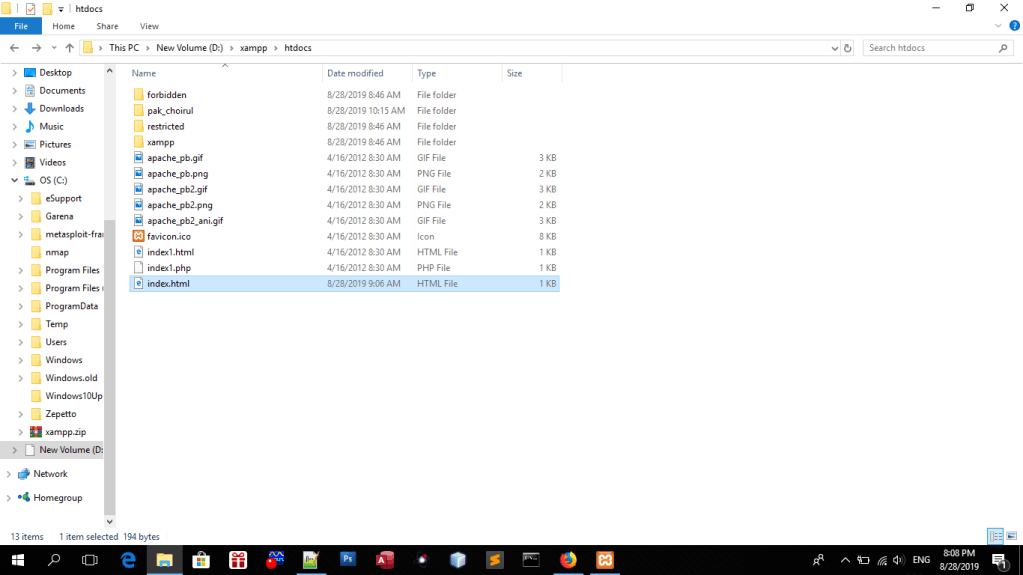Sort files by Date modified column
1023x575 pixels.
pos(355,73)
